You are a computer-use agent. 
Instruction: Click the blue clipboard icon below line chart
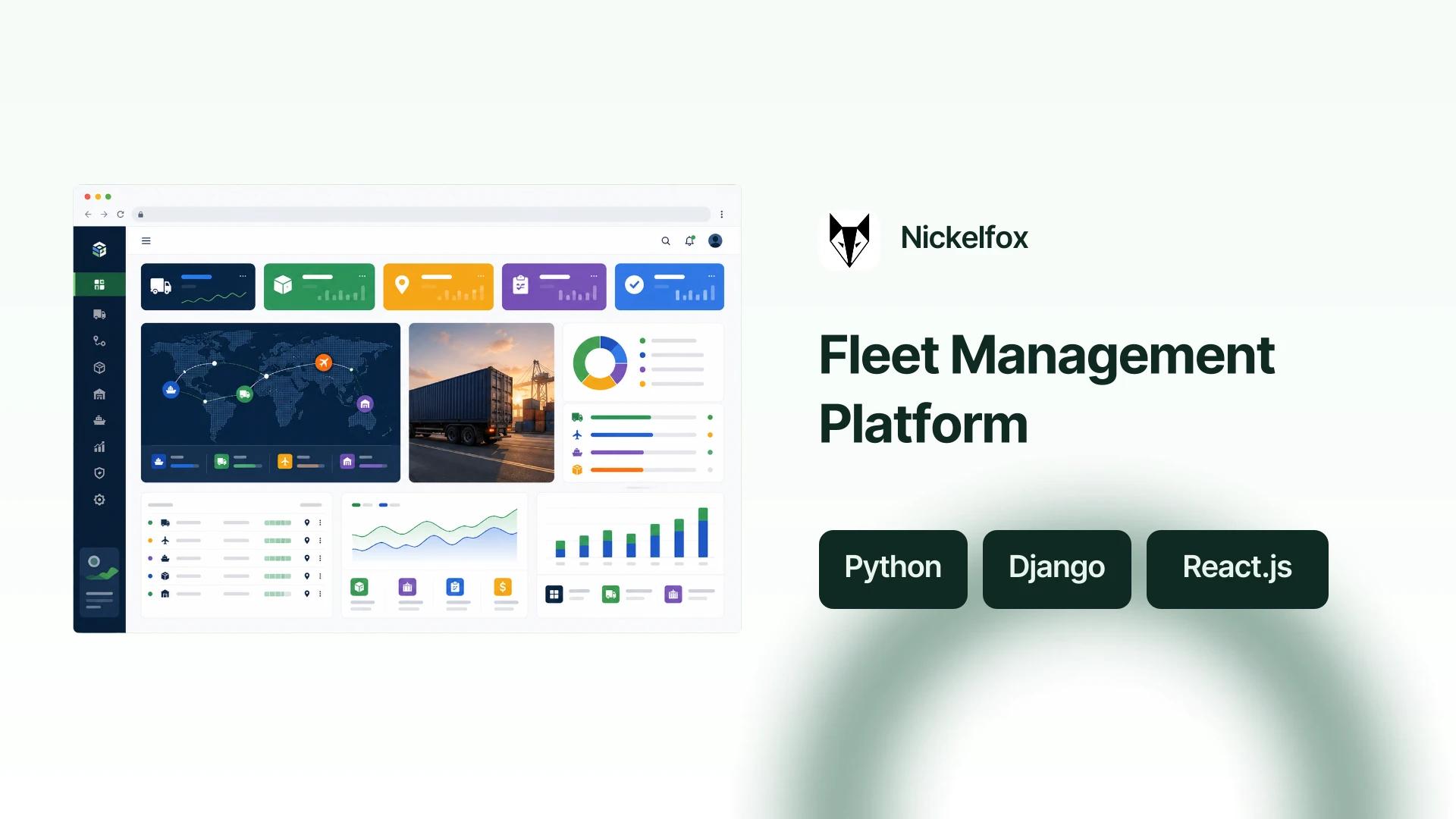click(455, 587)
